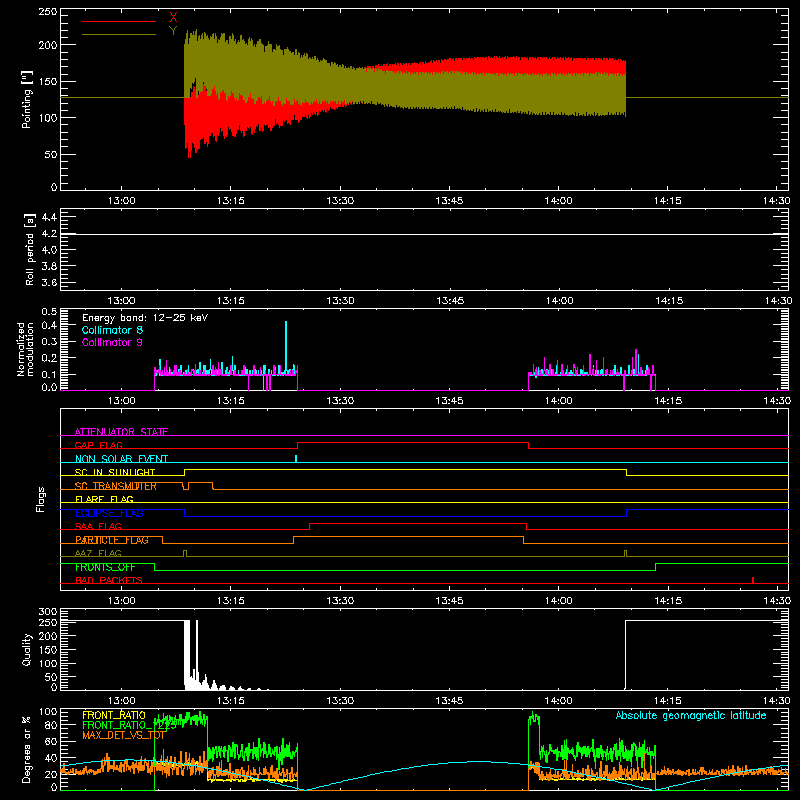Screen dimensions: 800x800
Task: Click the SC_IN_SUNLIGHT flag label
Action: 115,472
